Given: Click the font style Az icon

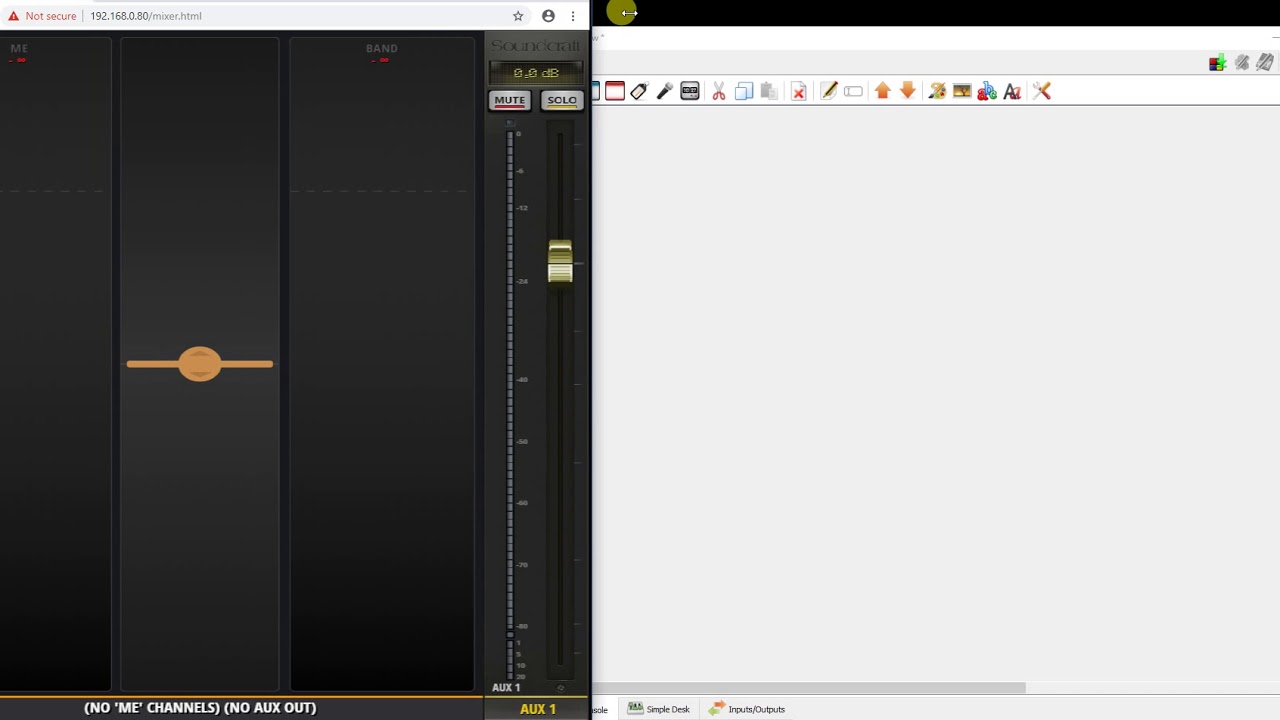Looking at the screenshot, I should coord(1012,91).
